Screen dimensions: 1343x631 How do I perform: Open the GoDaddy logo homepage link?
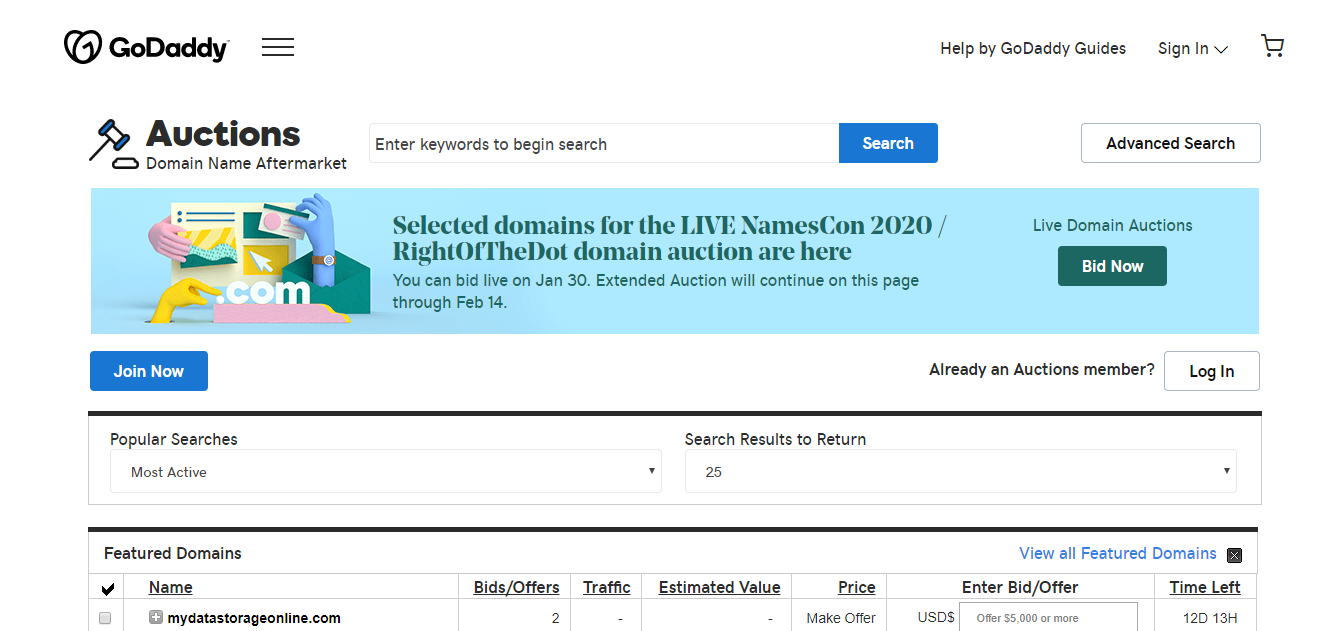(x=146, y=47)
